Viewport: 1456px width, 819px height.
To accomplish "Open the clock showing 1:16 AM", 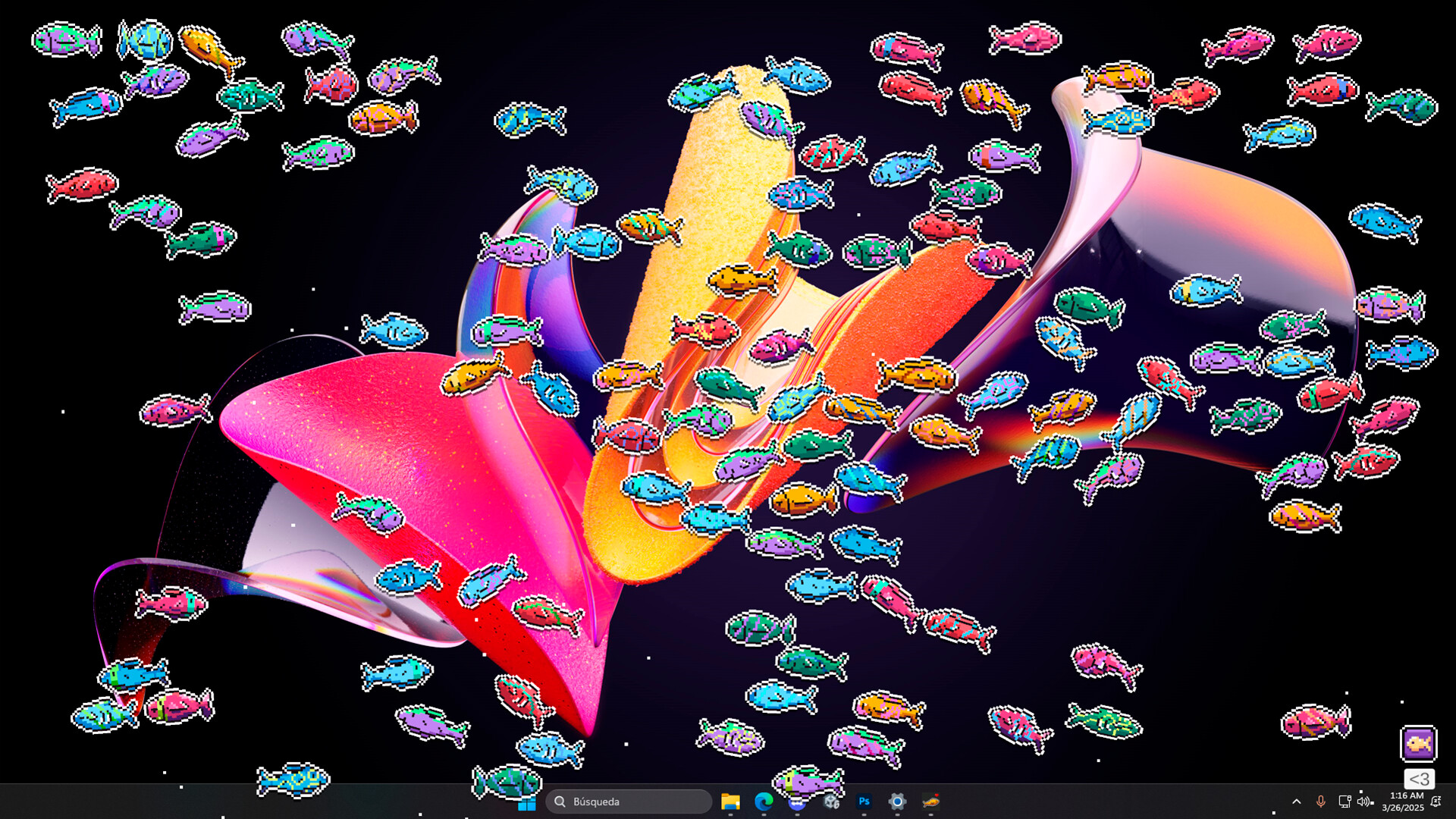I will click(1403, 802).
